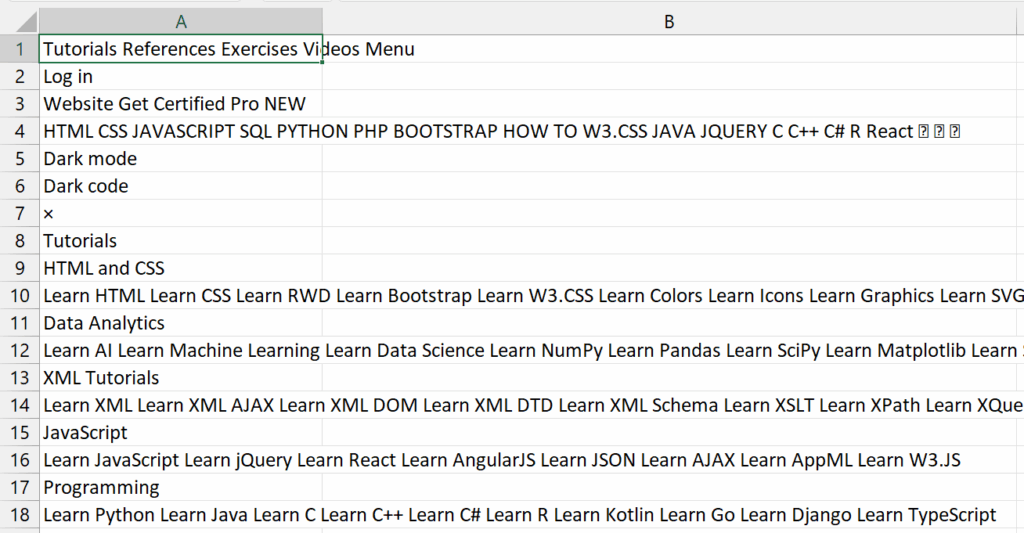Click the 'Dark mode' cell
The height and width of the screenshot is (533, 1024).
coord(181,159)
